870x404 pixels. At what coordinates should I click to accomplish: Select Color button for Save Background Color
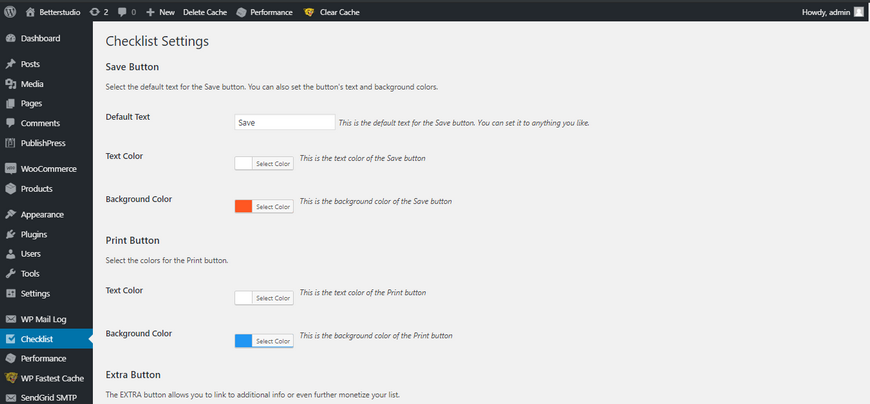click(x=273, y=206)
